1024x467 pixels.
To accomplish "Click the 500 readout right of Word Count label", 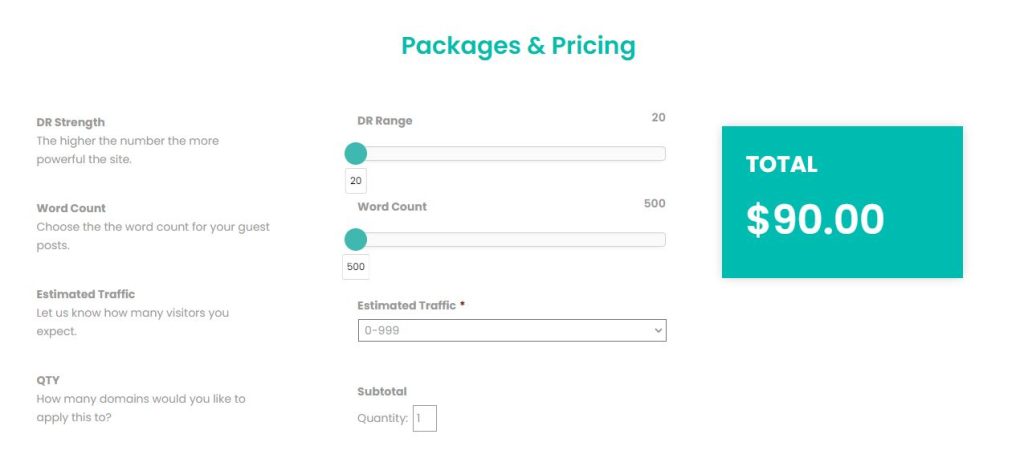I will point(654,204).
